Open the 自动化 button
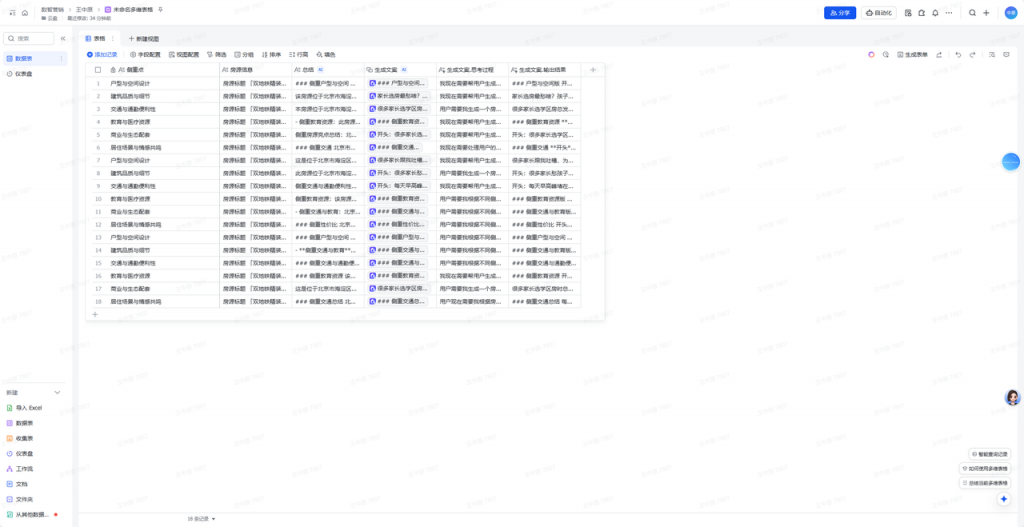The image size is (1024, 527). 879,12
